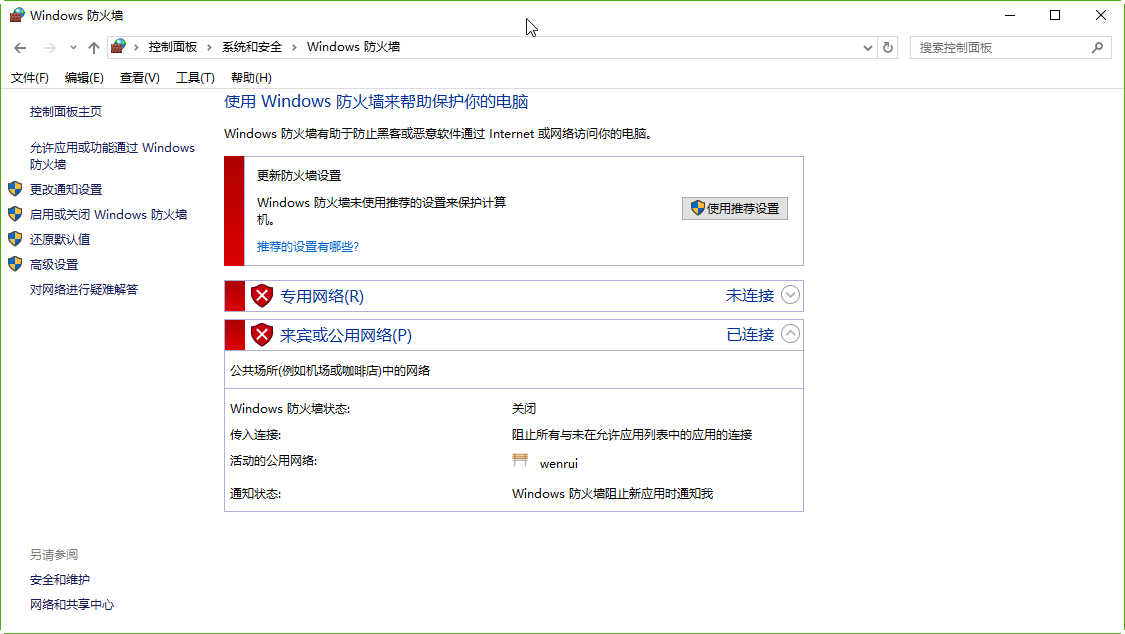Open the 帮助(H) menu
1125x634 pixels.
(x=251, y=77)
